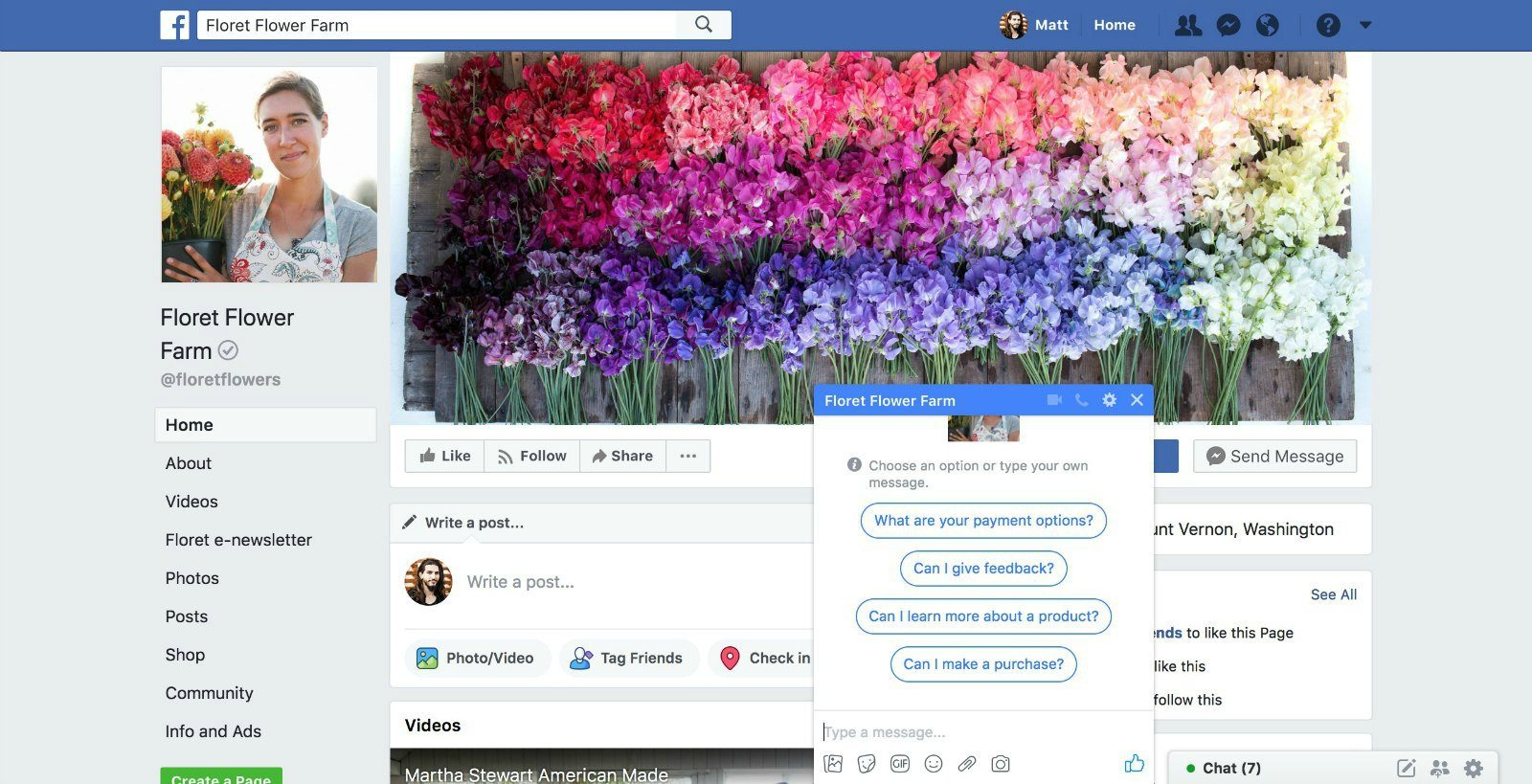
Task: Click your avatar beside Write a post
Action: [428, 582]
